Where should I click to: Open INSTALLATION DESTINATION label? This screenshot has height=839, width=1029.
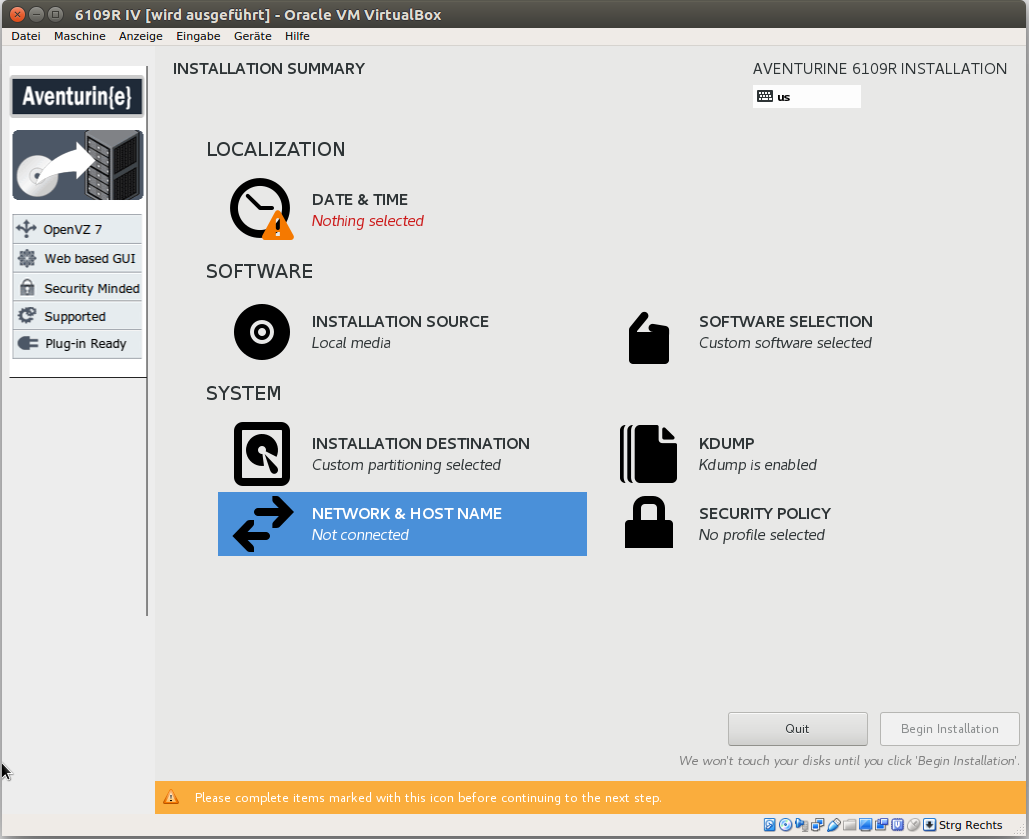pos(421,444)
